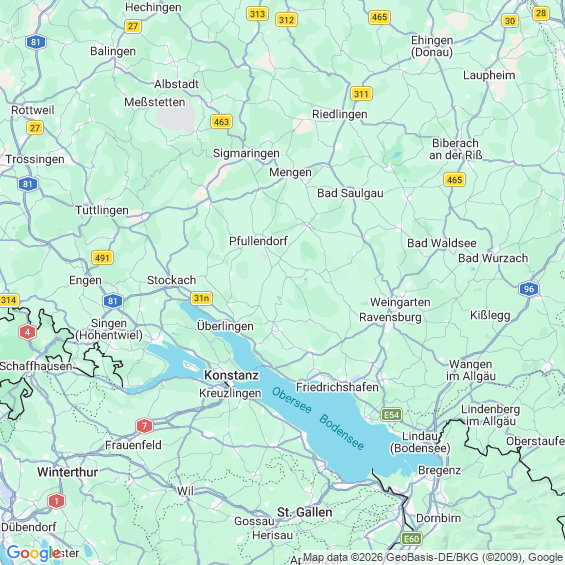Click the E54 road marker near Friedrichshafen
This screenshot has width=565, height=565.
click(391, 415)
